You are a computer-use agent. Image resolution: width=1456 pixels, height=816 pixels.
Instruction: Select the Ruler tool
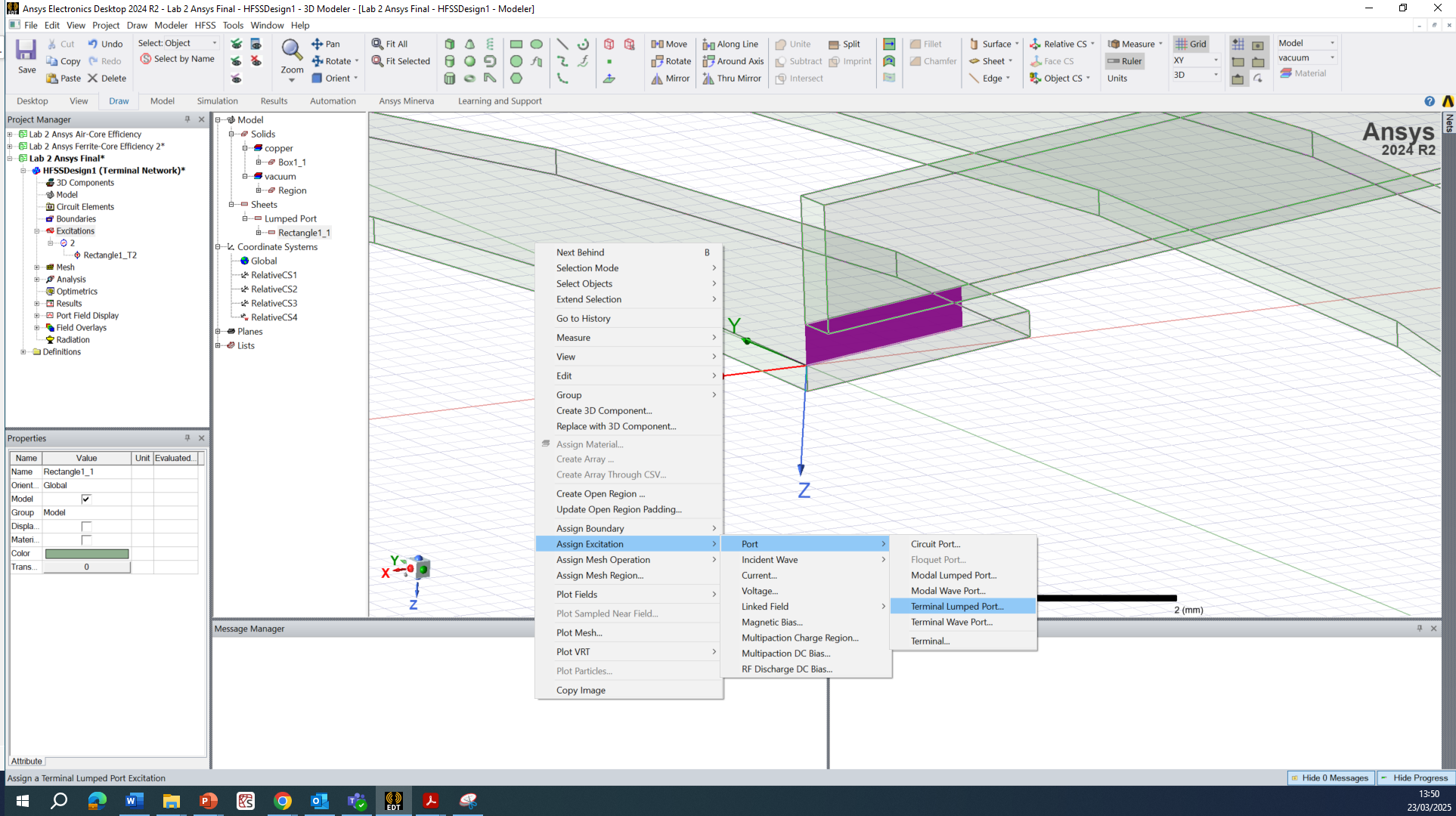pyautogui.click(x=1124, y=61)
